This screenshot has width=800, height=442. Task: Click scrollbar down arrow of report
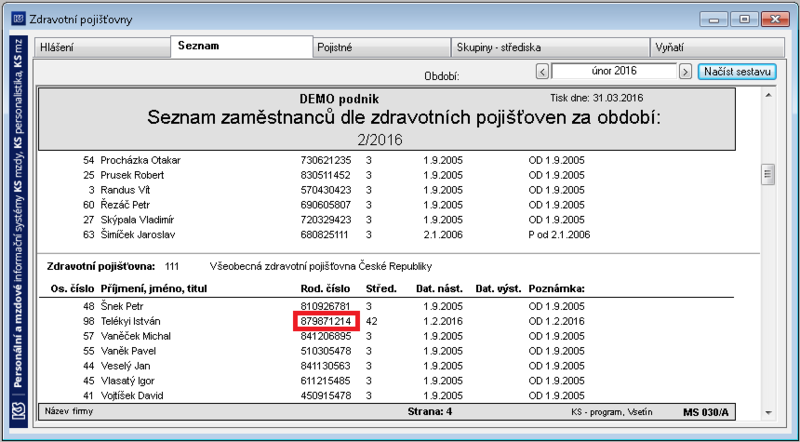(x=768, y=413)
